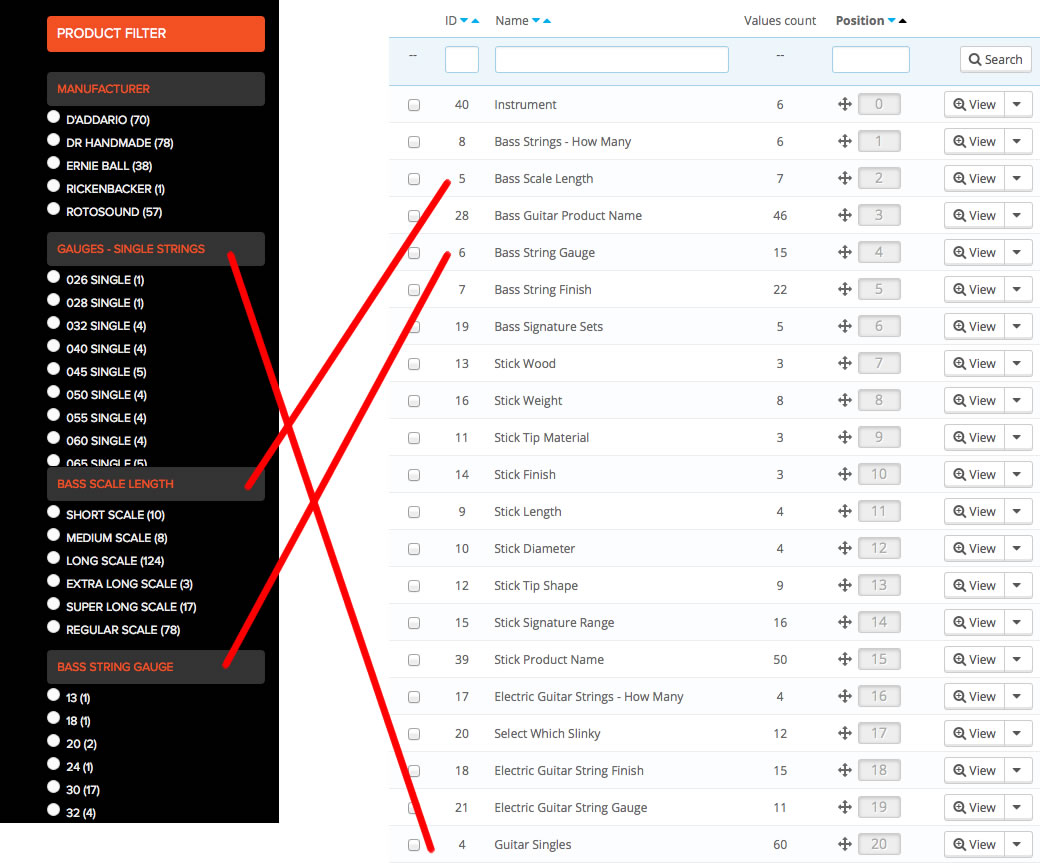Sort ID column ascending arrow
Screen dimensions: 1049x863
(x=476, y=21)
